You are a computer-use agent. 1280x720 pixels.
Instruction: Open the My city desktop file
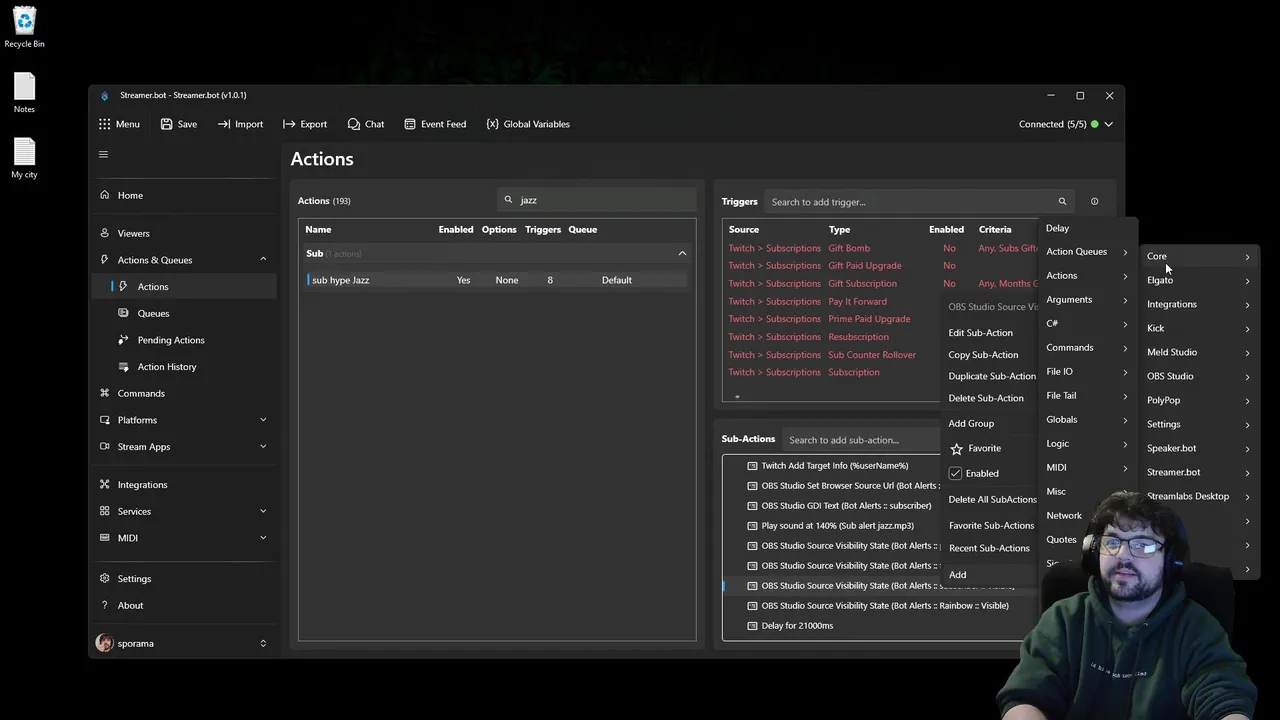click(x=24, y=158)
